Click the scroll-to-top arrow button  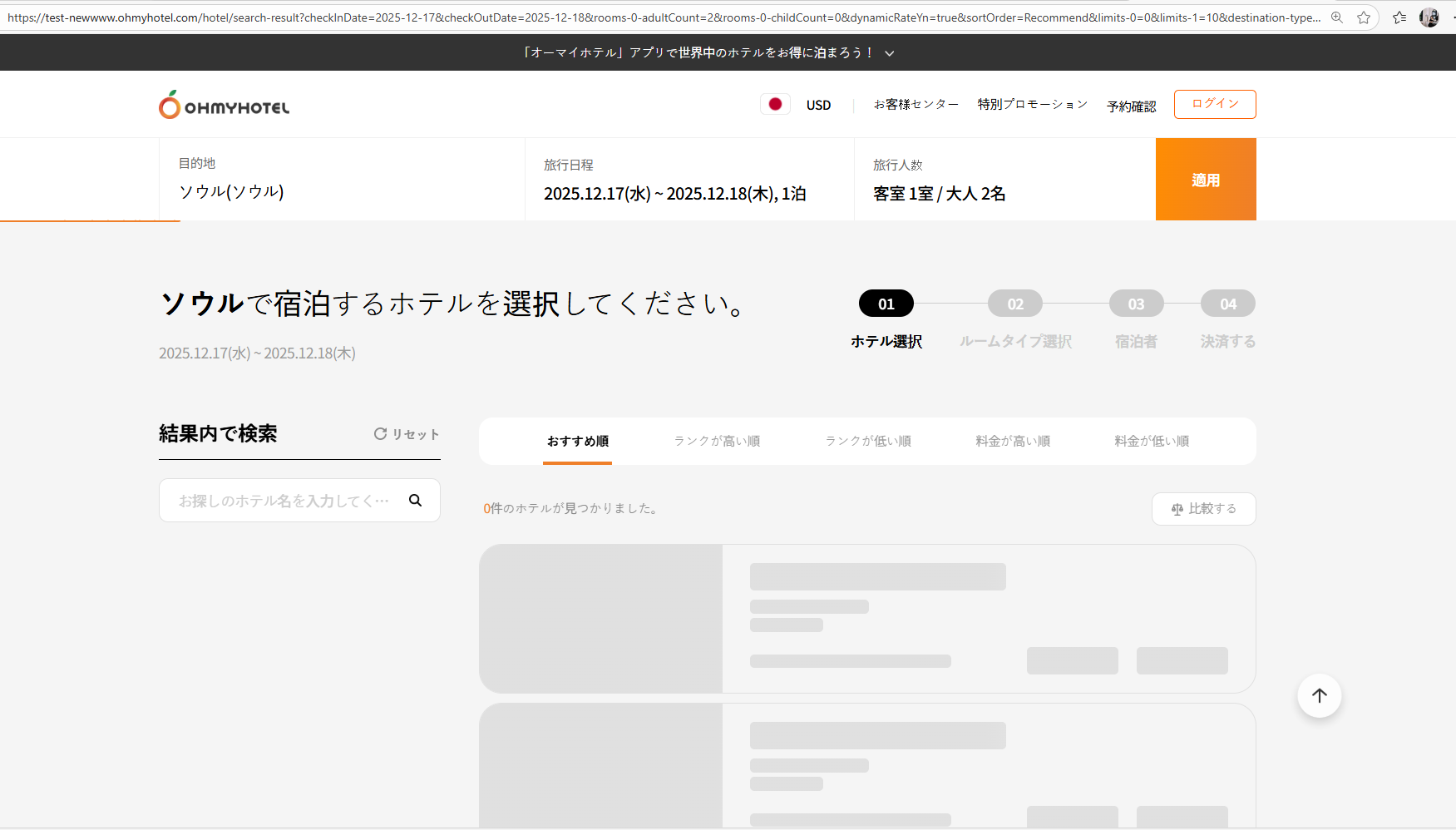tap(1319, 695)
